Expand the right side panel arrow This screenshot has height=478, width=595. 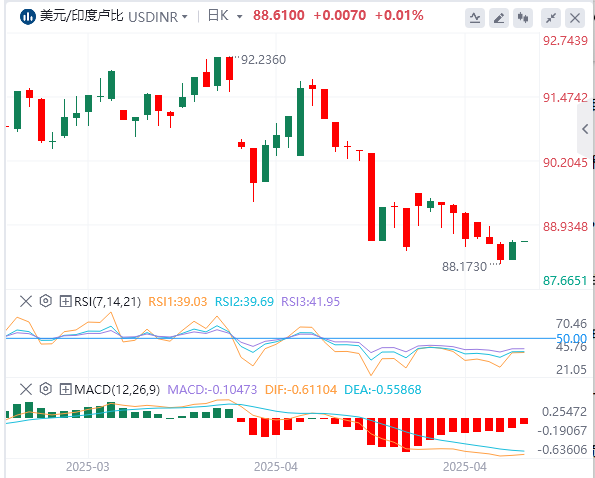click(x=585, y=129)
